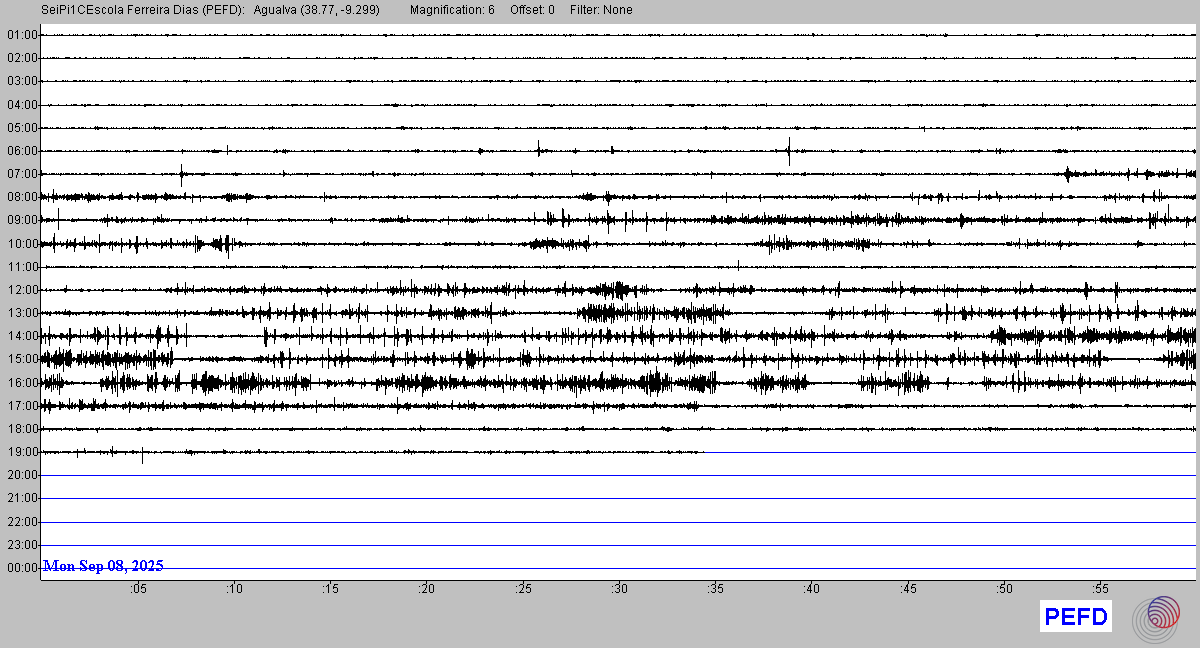Click the 10:00 hour label
Screen dimensions: 1200x648
[x=22, y=244]
